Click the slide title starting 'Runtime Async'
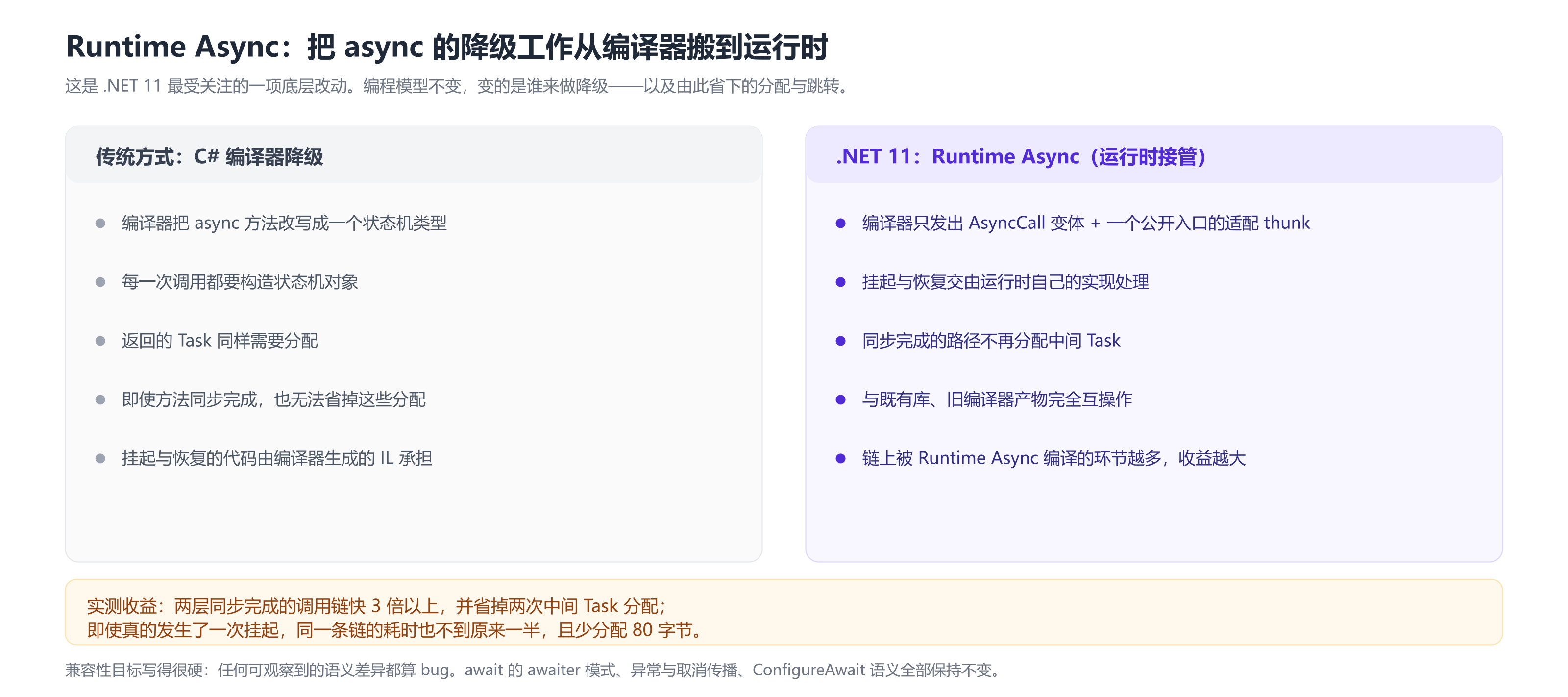 click(x=447, y=47)
